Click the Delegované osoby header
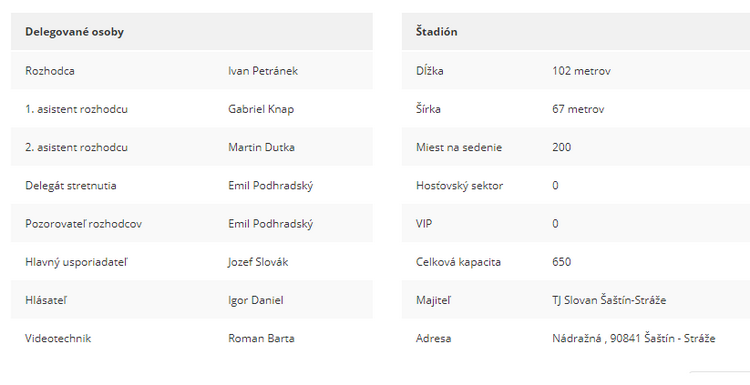This screenshot has height=385, width=750. 74,32
